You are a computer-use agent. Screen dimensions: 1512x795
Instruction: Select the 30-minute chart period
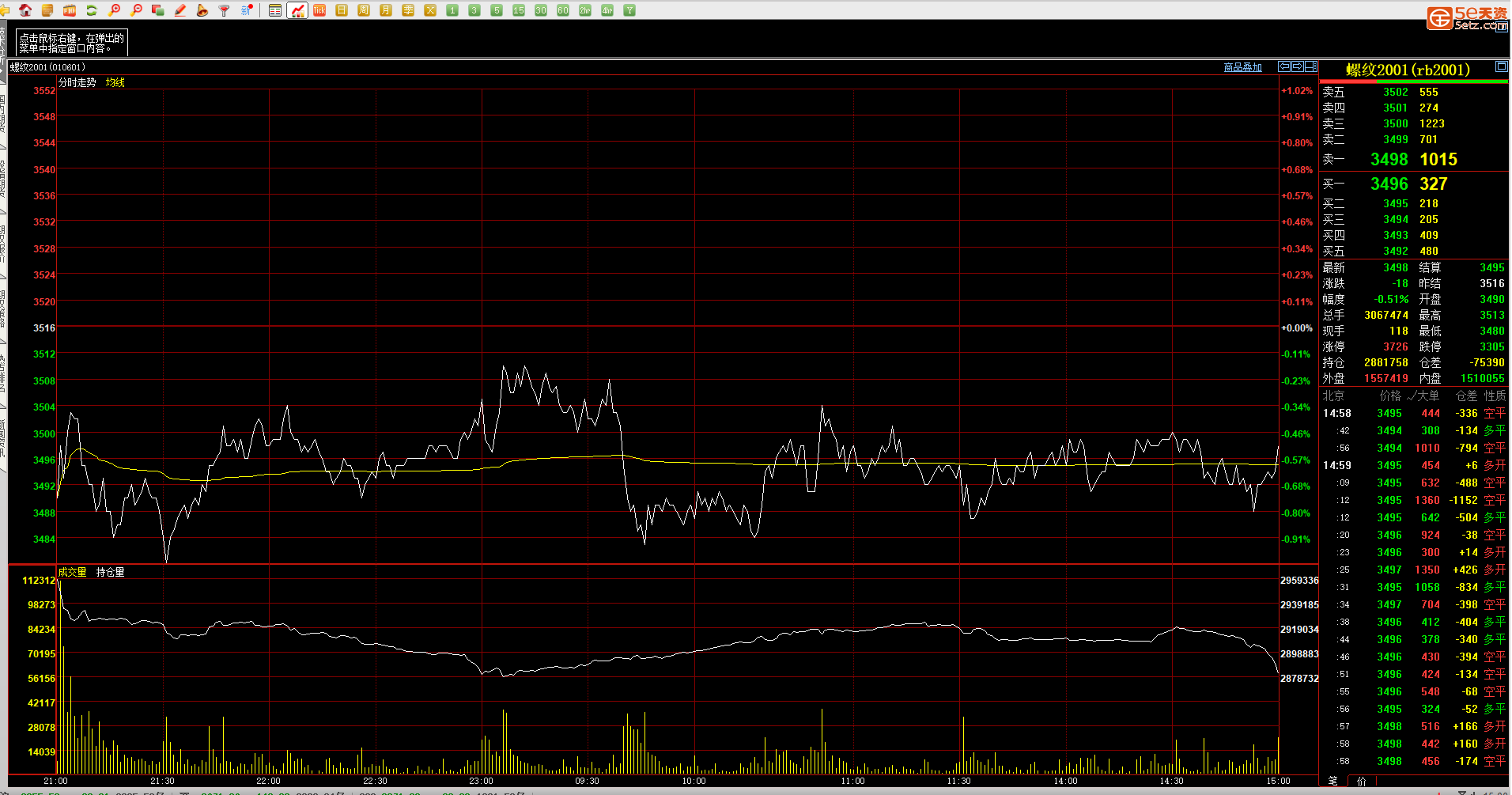coord(541,10)
